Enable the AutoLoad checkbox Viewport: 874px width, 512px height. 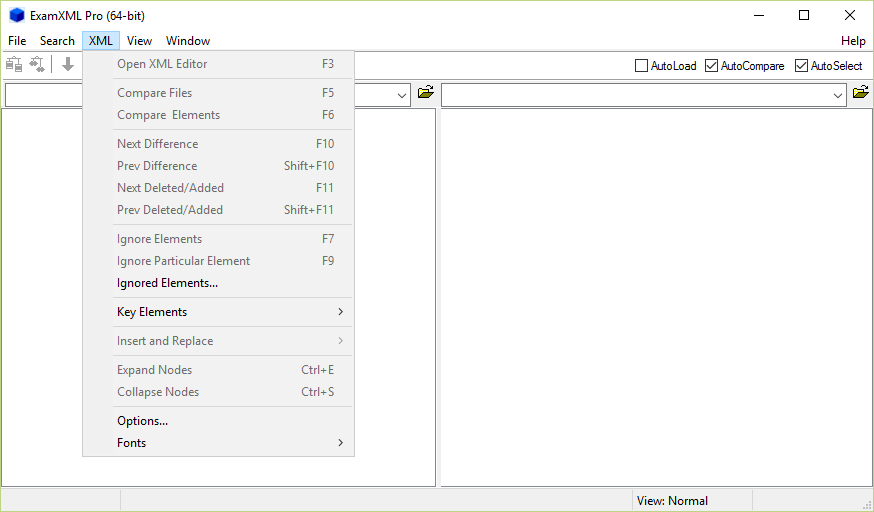666,66
